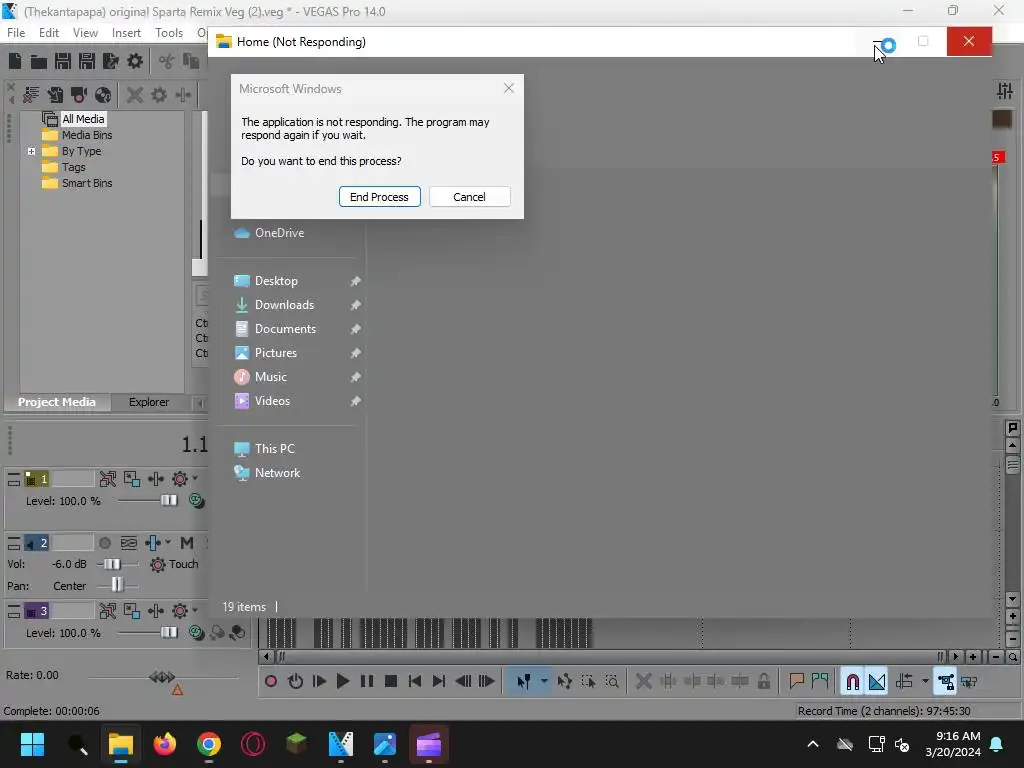Viewport: 1024px width, 768px height.
Task: Toggle Invert Phase on audio track 2
Action: [129, 543]
